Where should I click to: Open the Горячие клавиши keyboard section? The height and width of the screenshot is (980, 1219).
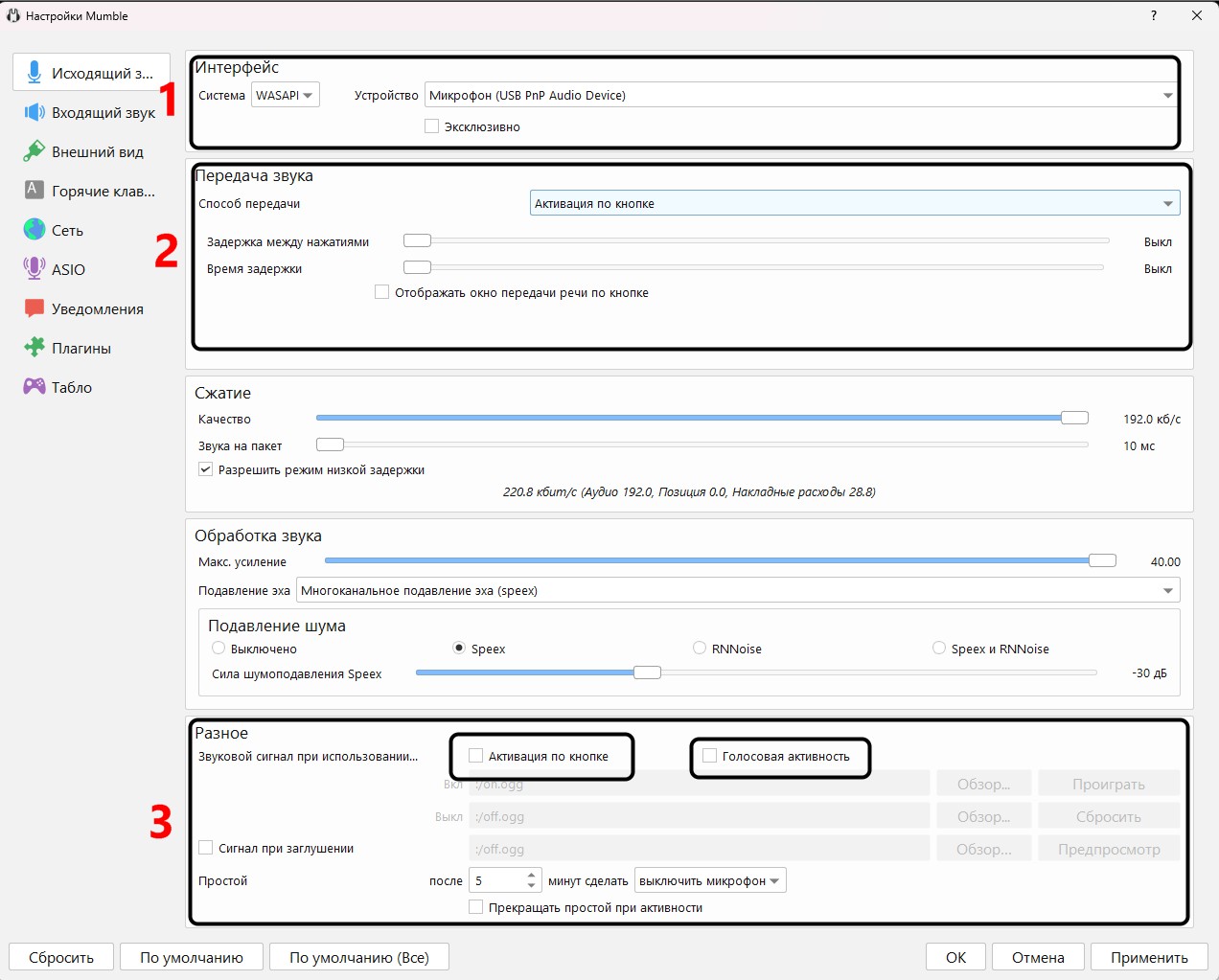tap(91, 191)
